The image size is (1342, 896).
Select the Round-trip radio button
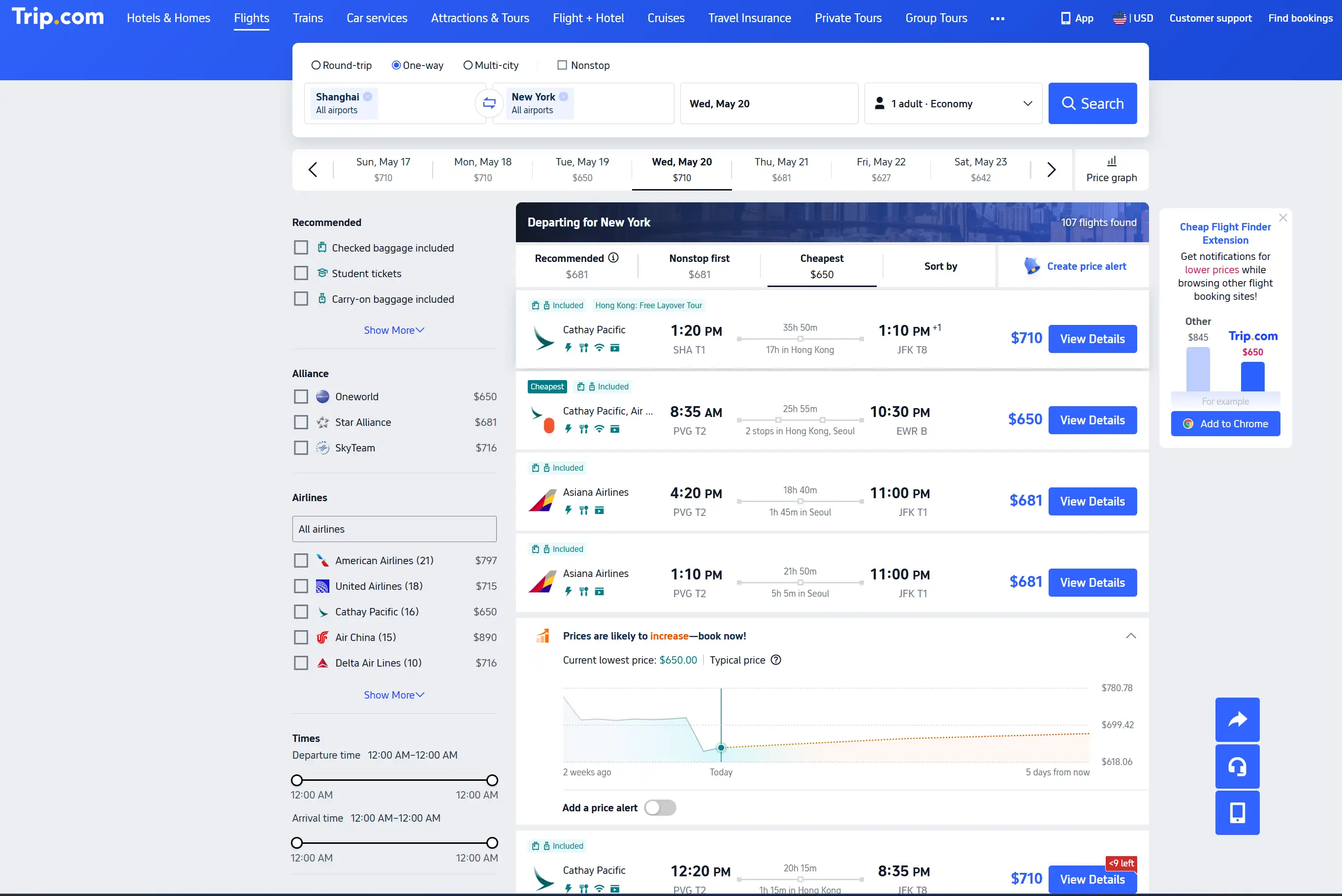coord(316,65)
